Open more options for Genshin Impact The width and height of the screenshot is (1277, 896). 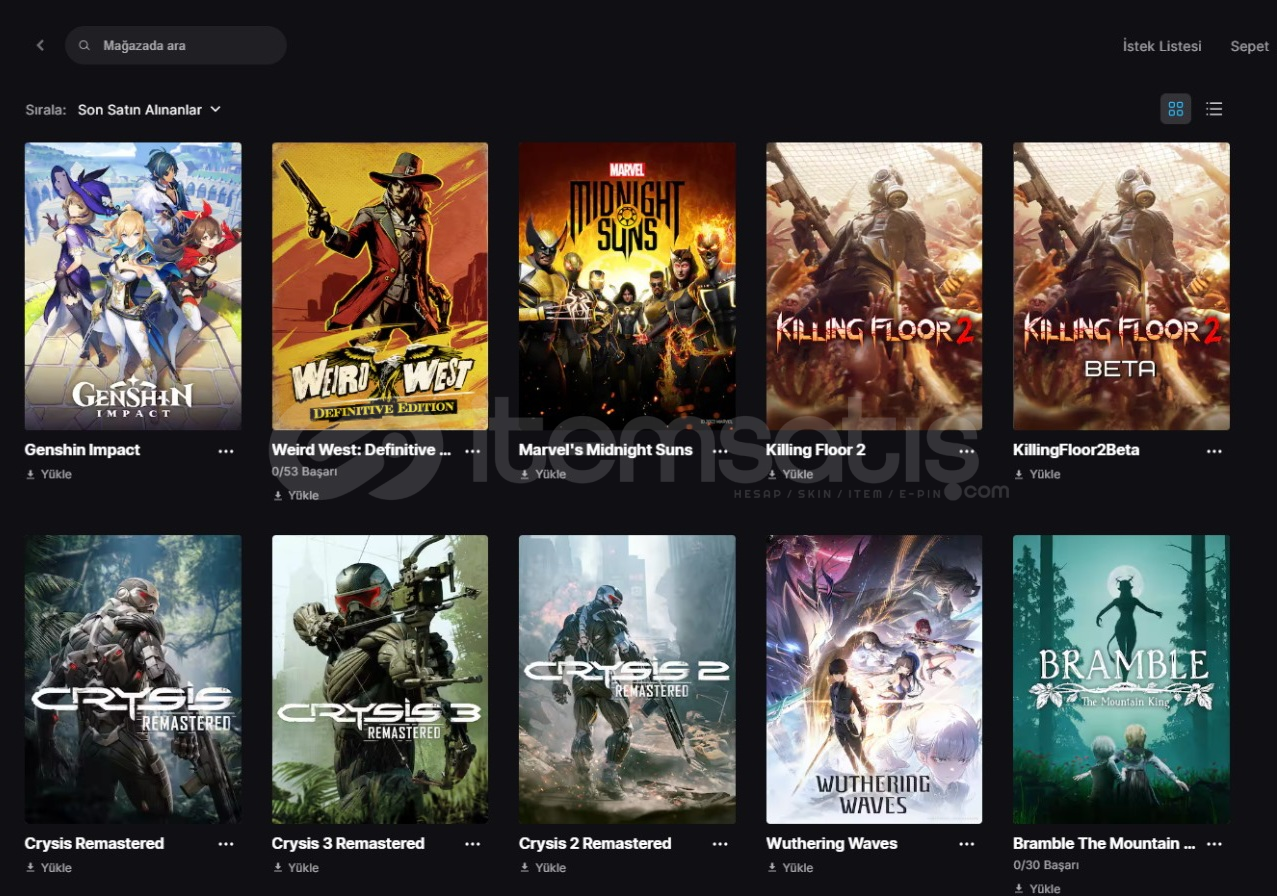tap(226, 451)
